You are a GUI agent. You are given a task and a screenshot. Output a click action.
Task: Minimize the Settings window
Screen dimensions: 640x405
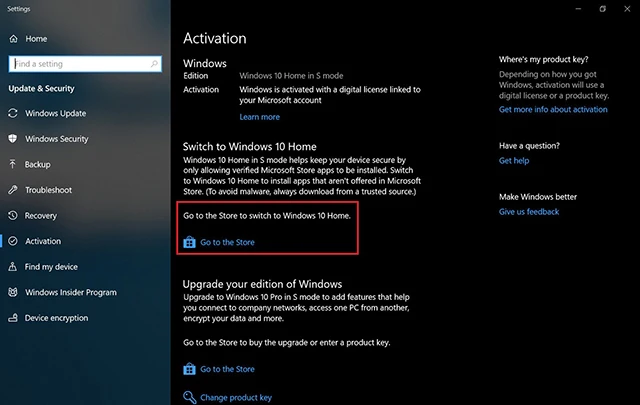(x=578, y=9)
